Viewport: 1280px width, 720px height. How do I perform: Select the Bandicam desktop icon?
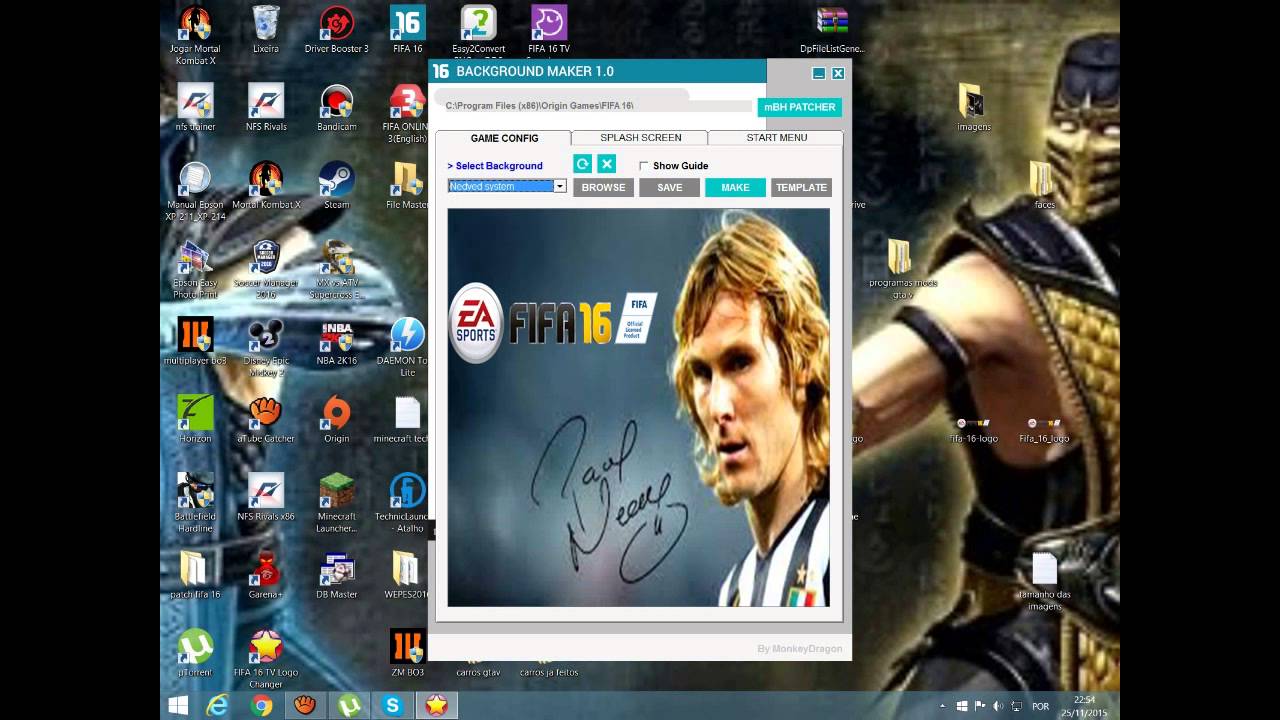point(337,108)
